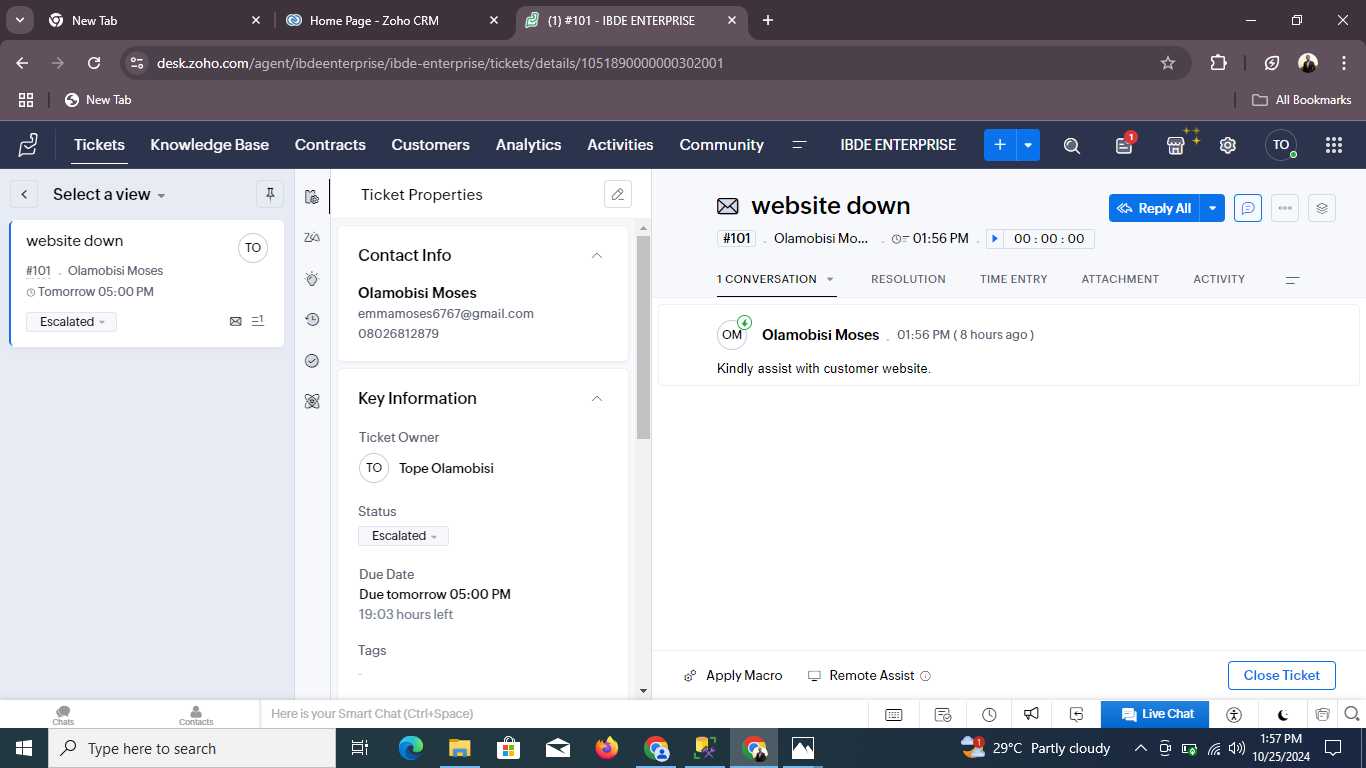Open Firefox from the Windows taskbar
This screenshot has width=1366, height=768.
pos(606,748)
